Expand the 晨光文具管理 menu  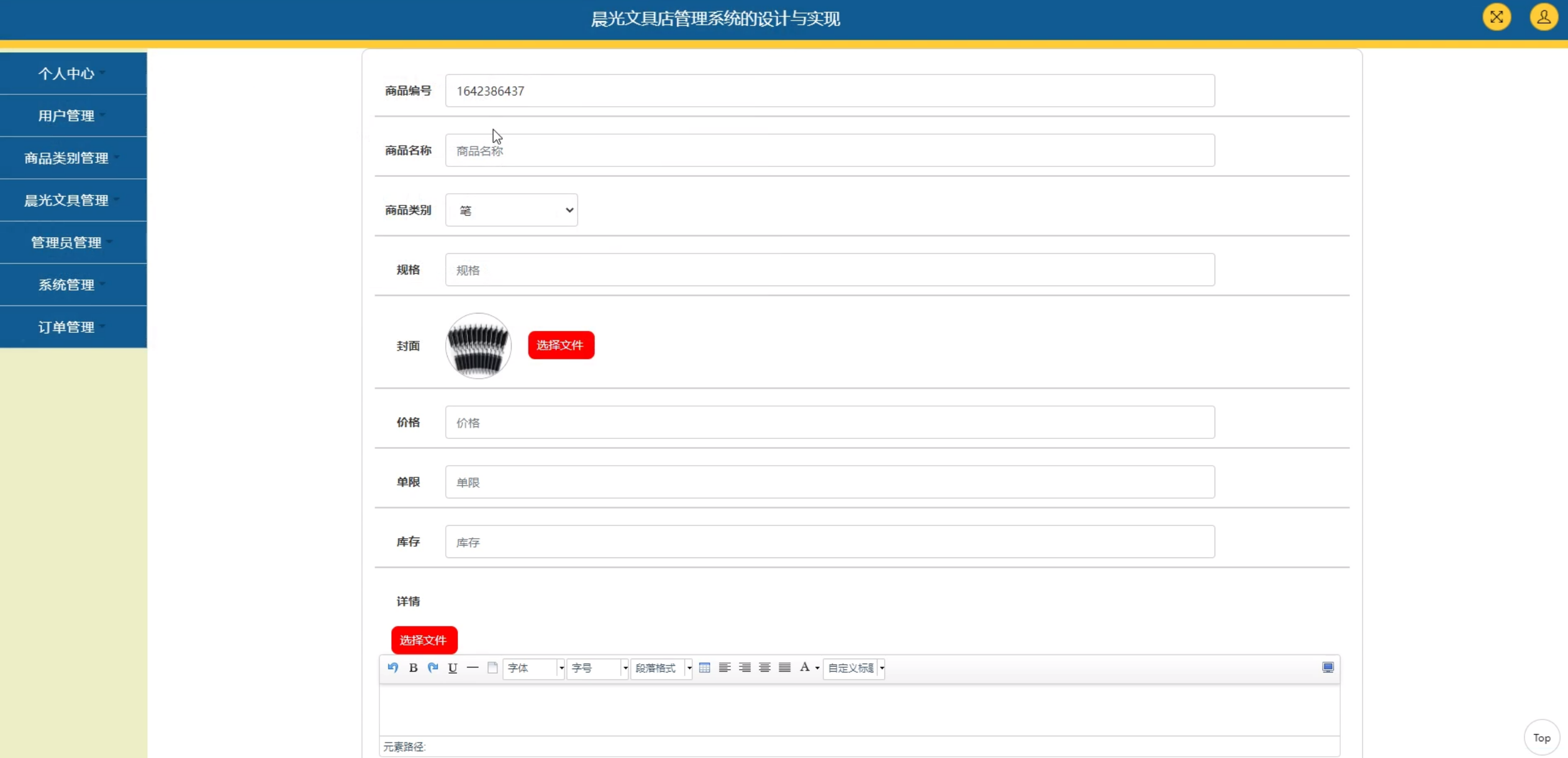click(x=73, y=200)
